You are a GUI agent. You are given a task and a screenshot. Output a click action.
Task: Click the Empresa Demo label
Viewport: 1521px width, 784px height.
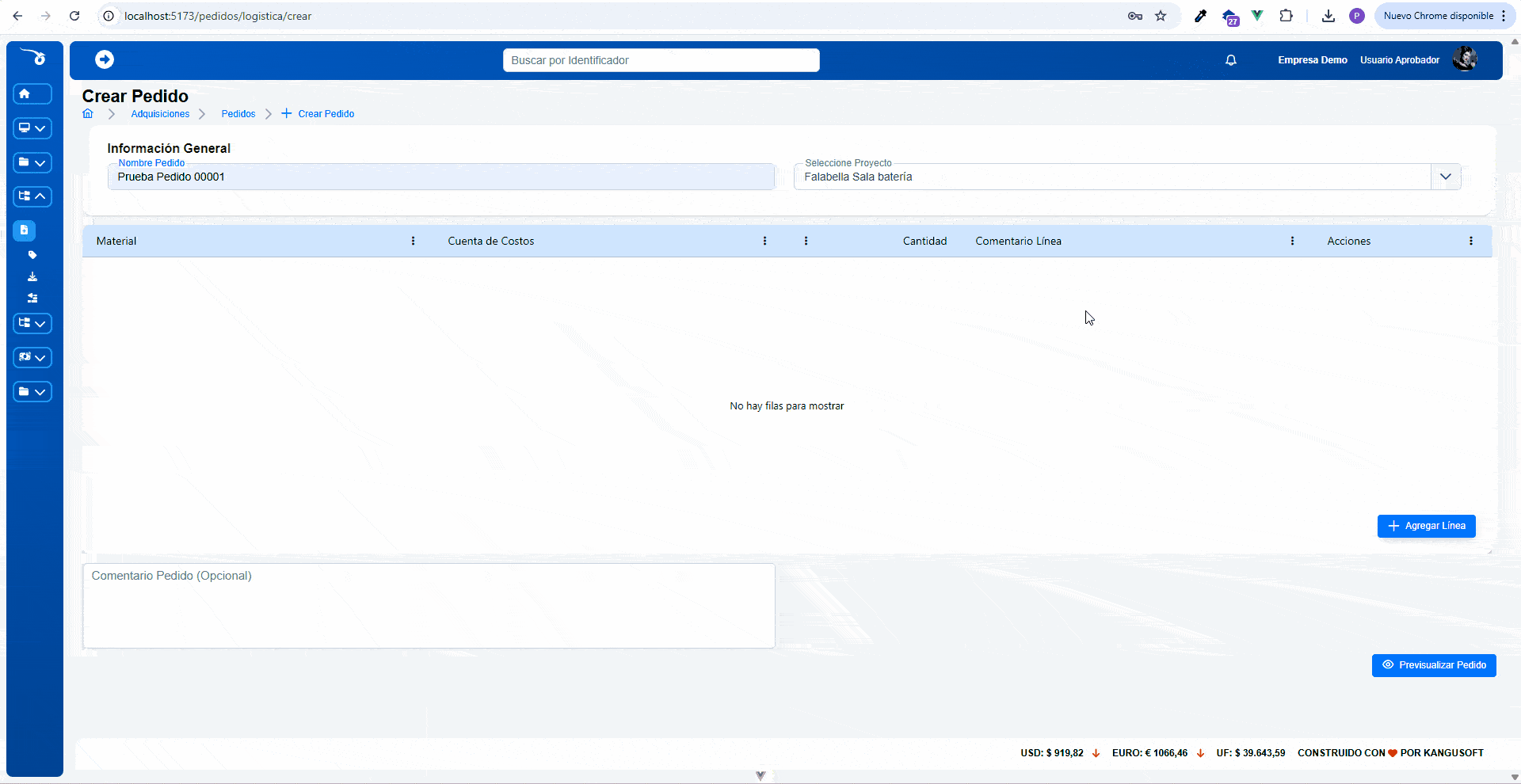(x=1312, y=60)
